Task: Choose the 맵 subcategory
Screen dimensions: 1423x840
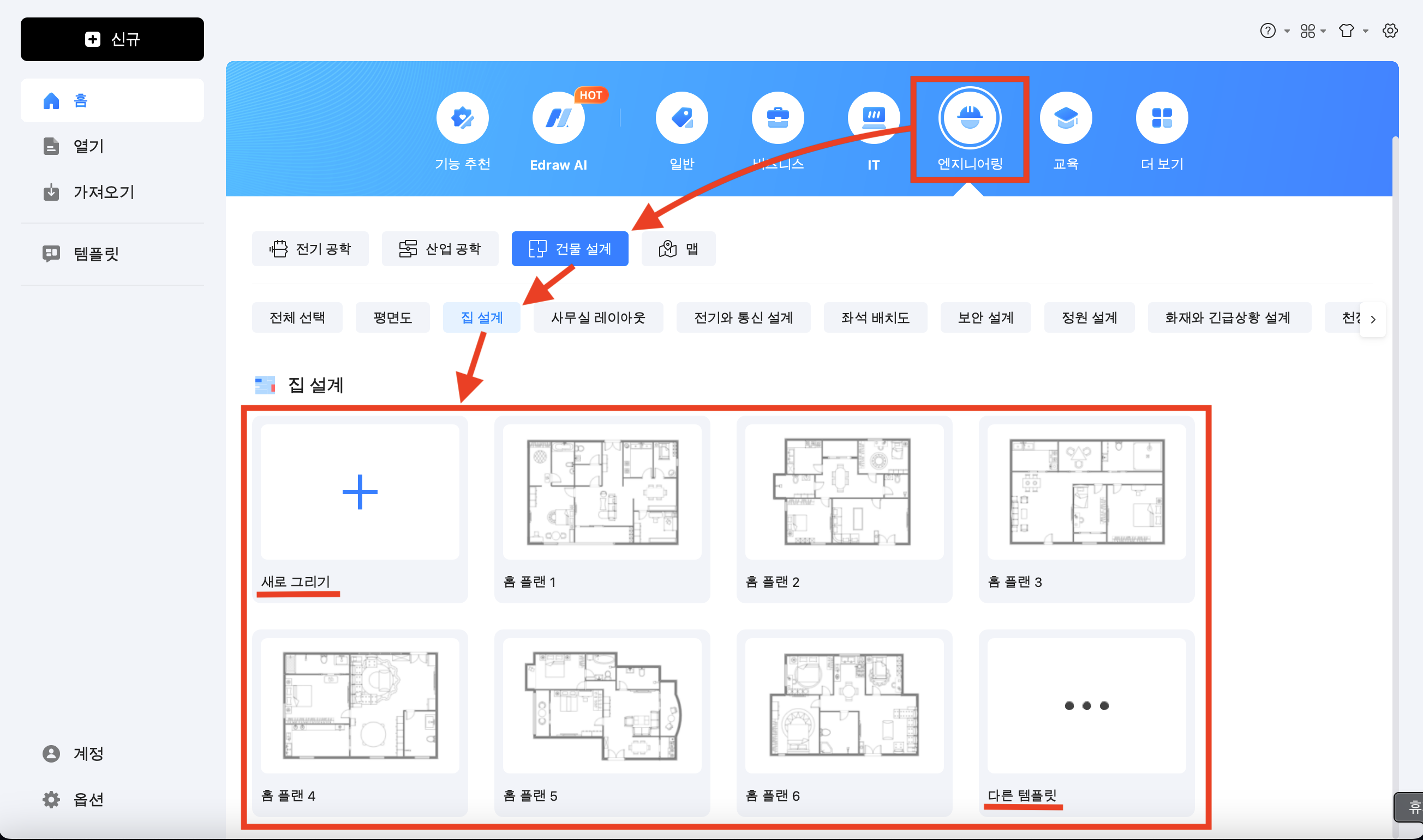Action: pos(678,249)
